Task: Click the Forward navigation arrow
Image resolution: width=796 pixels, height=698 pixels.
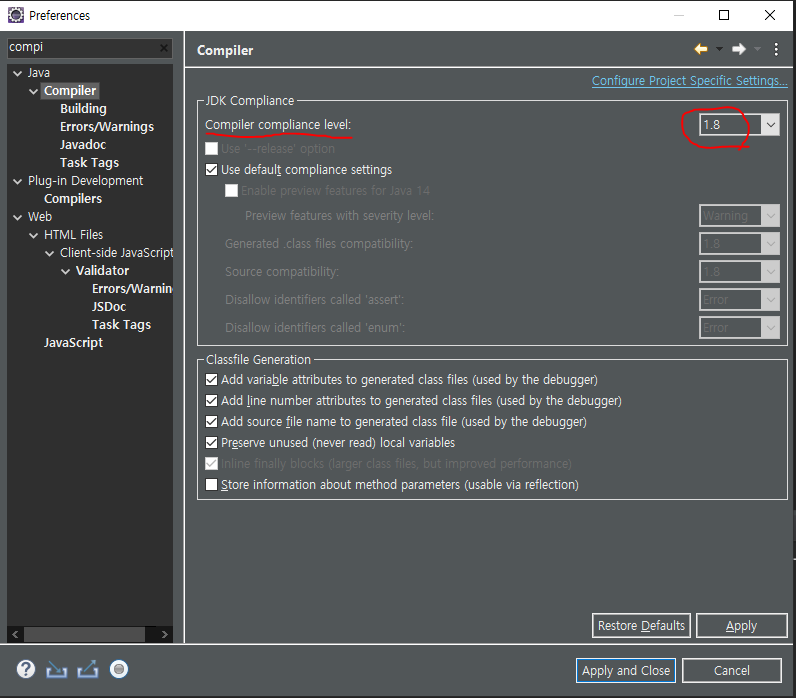Action: tap(739, 49)
